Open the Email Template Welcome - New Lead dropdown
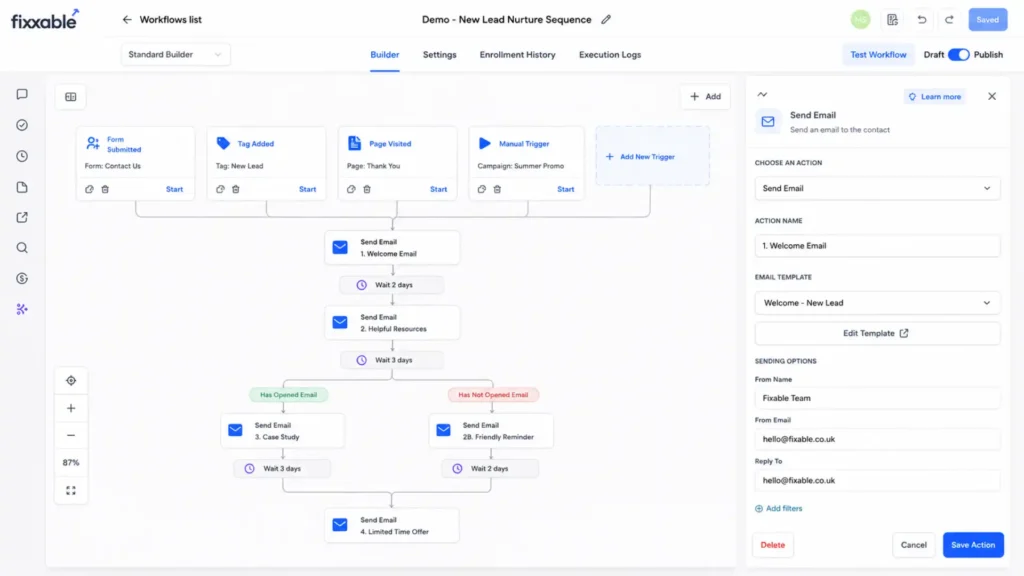Screen dimensions: 1024x576 tap(877, 303)
